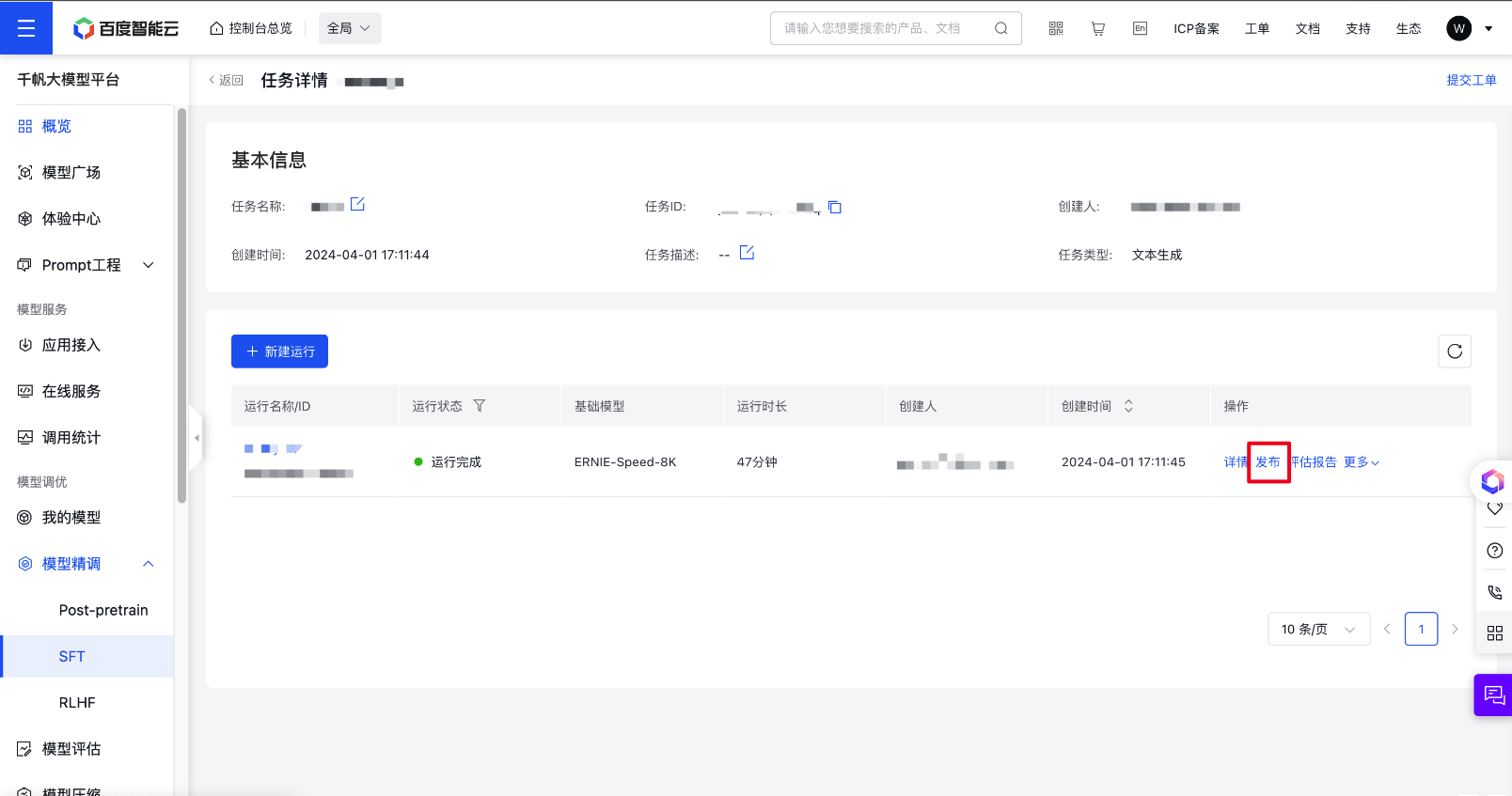The height and width of the screenshot is (796, 1512).
Task: Click 提交工单 link
Action: (1472, 81)
